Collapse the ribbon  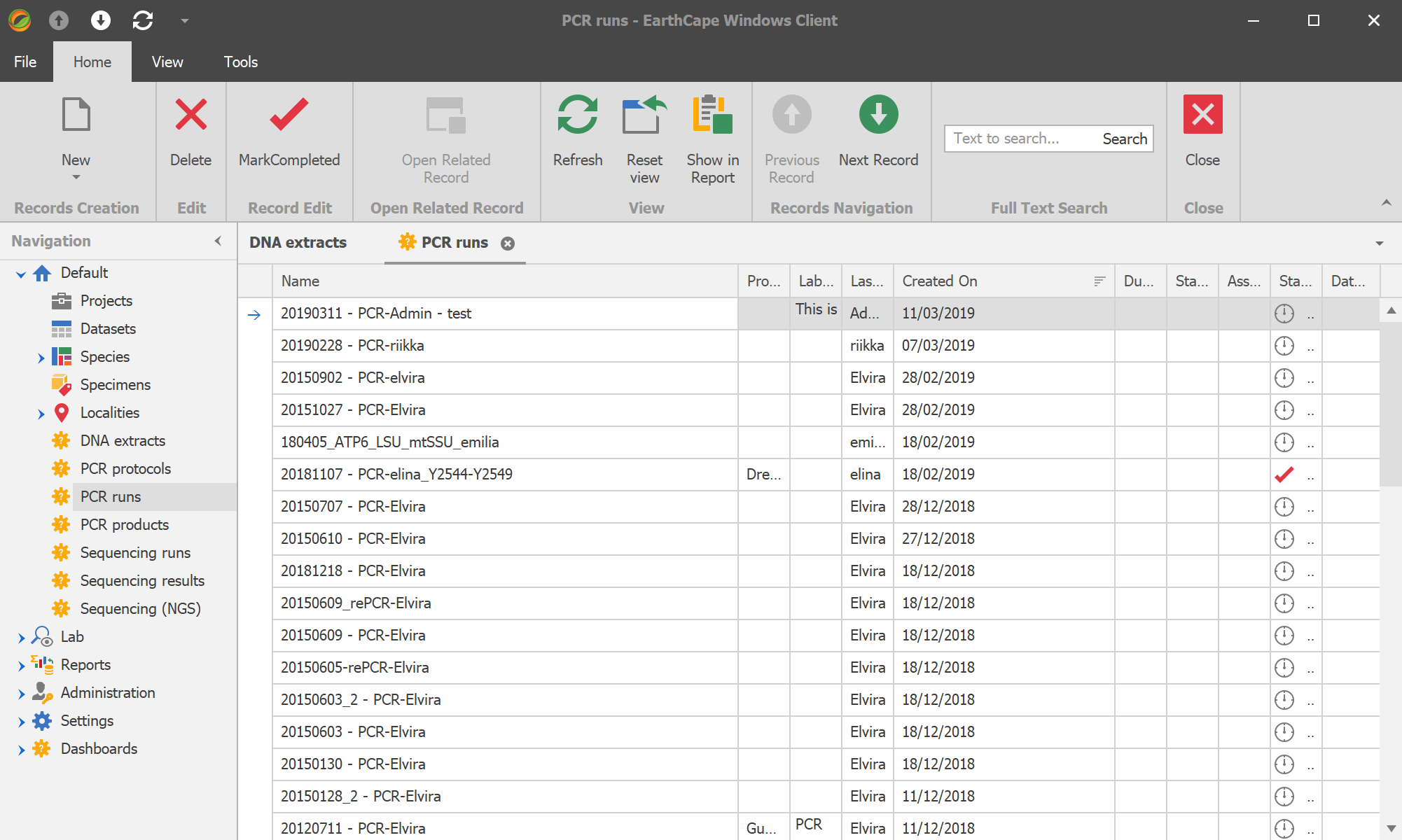[1386, 202]
